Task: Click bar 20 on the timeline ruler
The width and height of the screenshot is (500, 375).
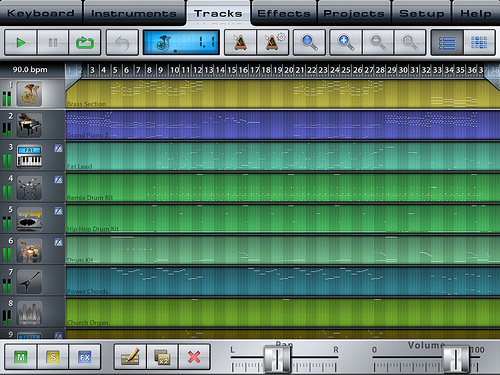Action: pos(289,70)
